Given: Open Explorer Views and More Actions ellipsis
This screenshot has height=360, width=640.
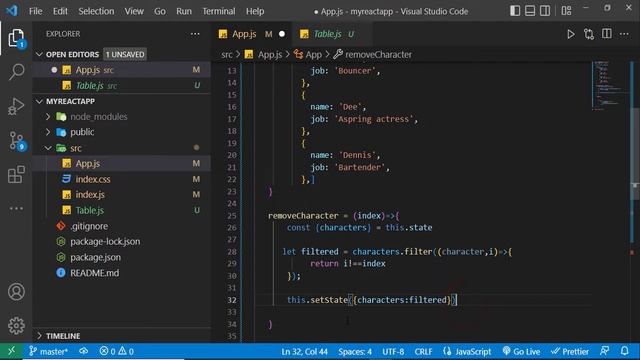Looking at the screenshot, I should pyautogui.click(x=195, y=34).
